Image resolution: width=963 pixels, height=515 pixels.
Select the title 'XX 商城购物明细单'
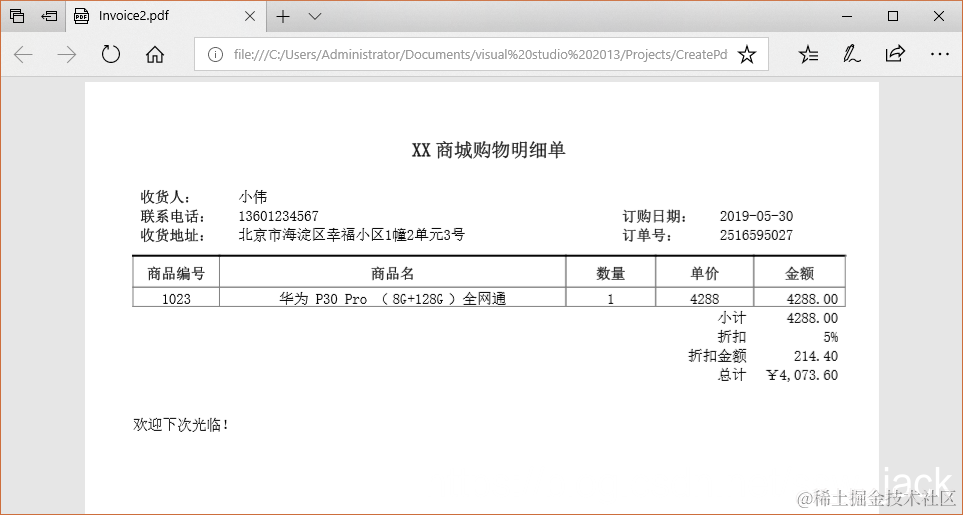click(488, 150)
